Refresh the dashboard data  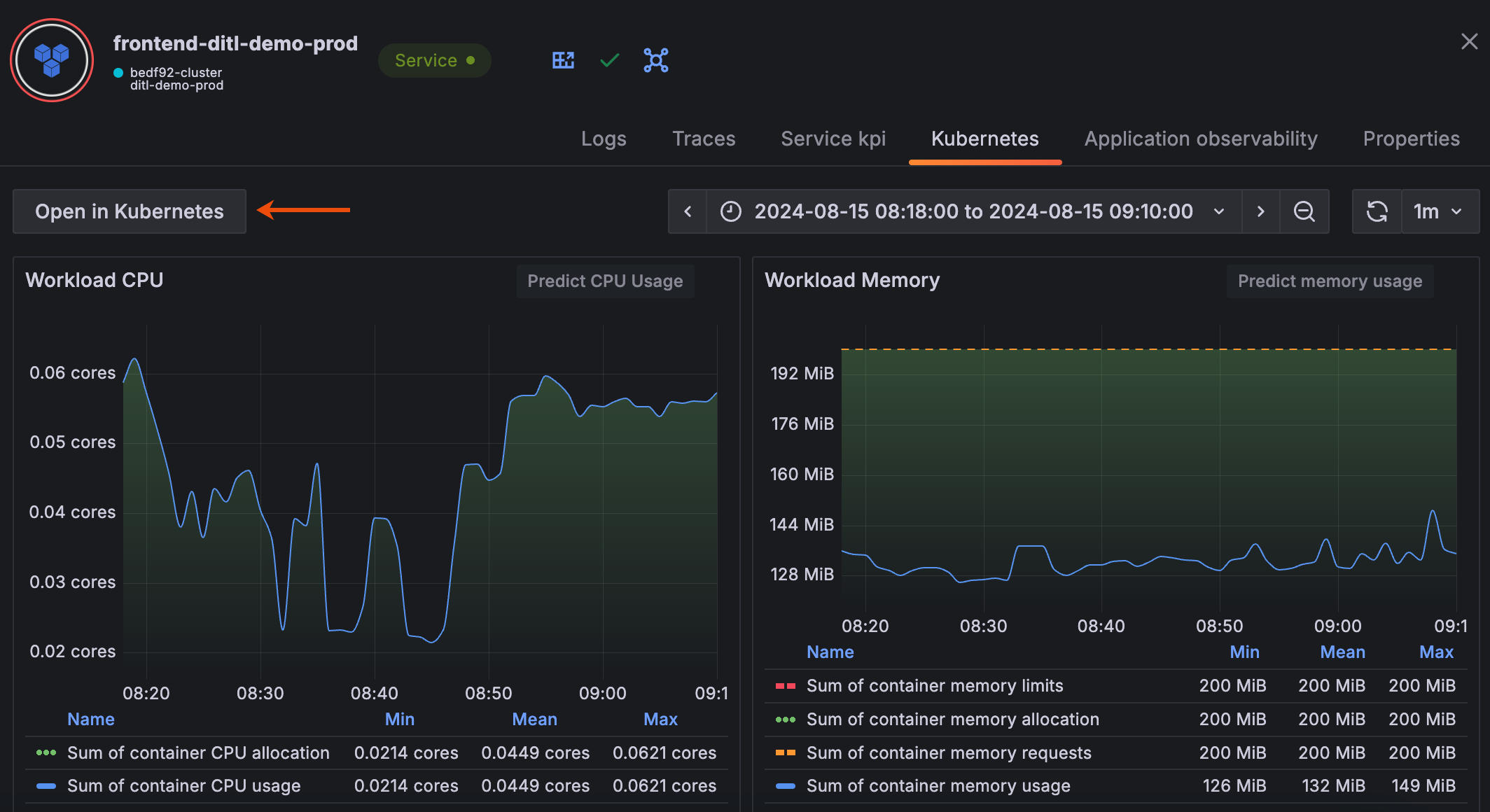point(1377,211)
